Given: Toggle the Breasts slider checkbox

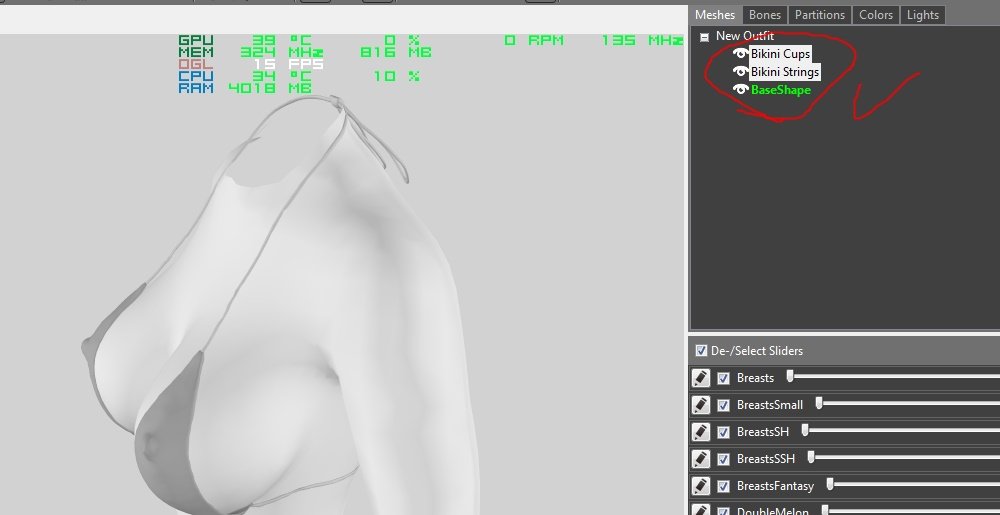Looking at the screenshot, I should pos(723,378).
